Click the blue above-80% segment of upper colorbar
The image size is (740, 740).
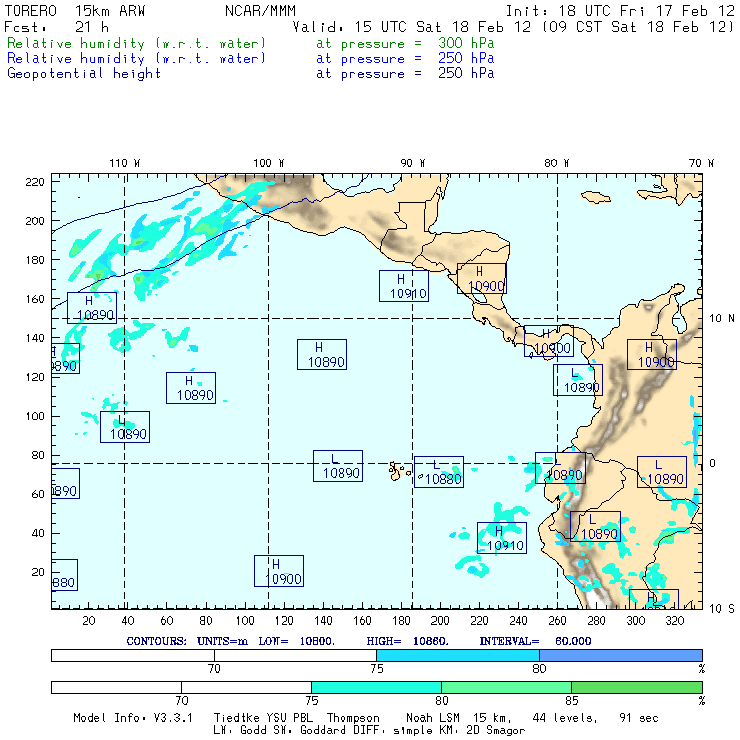click(621, 655)
